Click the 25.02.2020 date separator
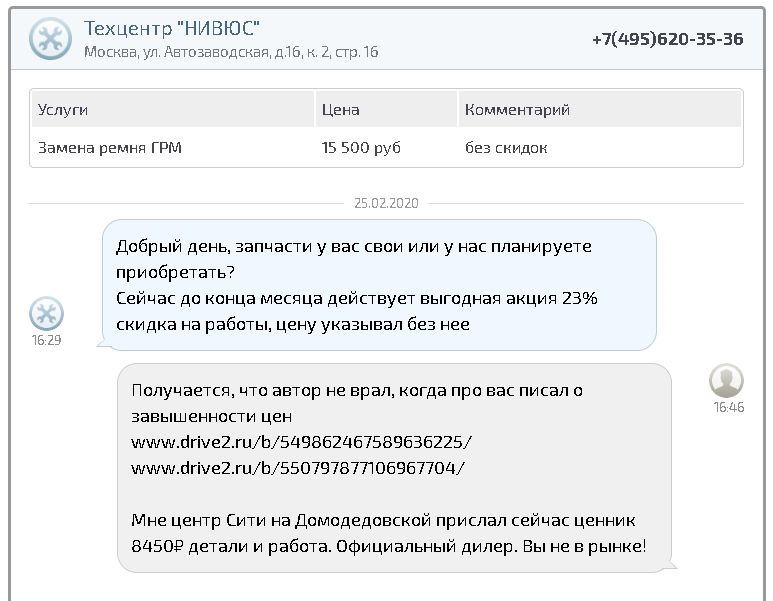773x601 pixels. 386,203
